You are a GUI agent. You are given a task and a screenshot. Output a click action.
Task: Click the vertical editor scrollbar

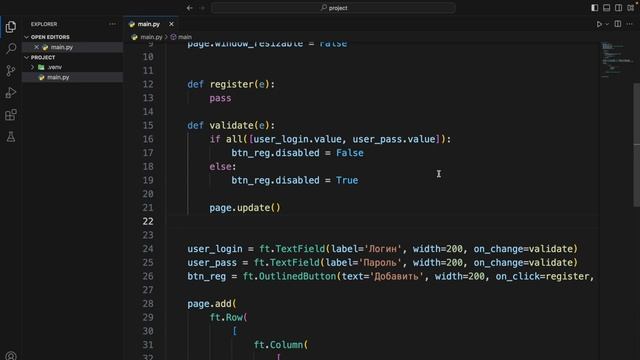pos(636,145)
